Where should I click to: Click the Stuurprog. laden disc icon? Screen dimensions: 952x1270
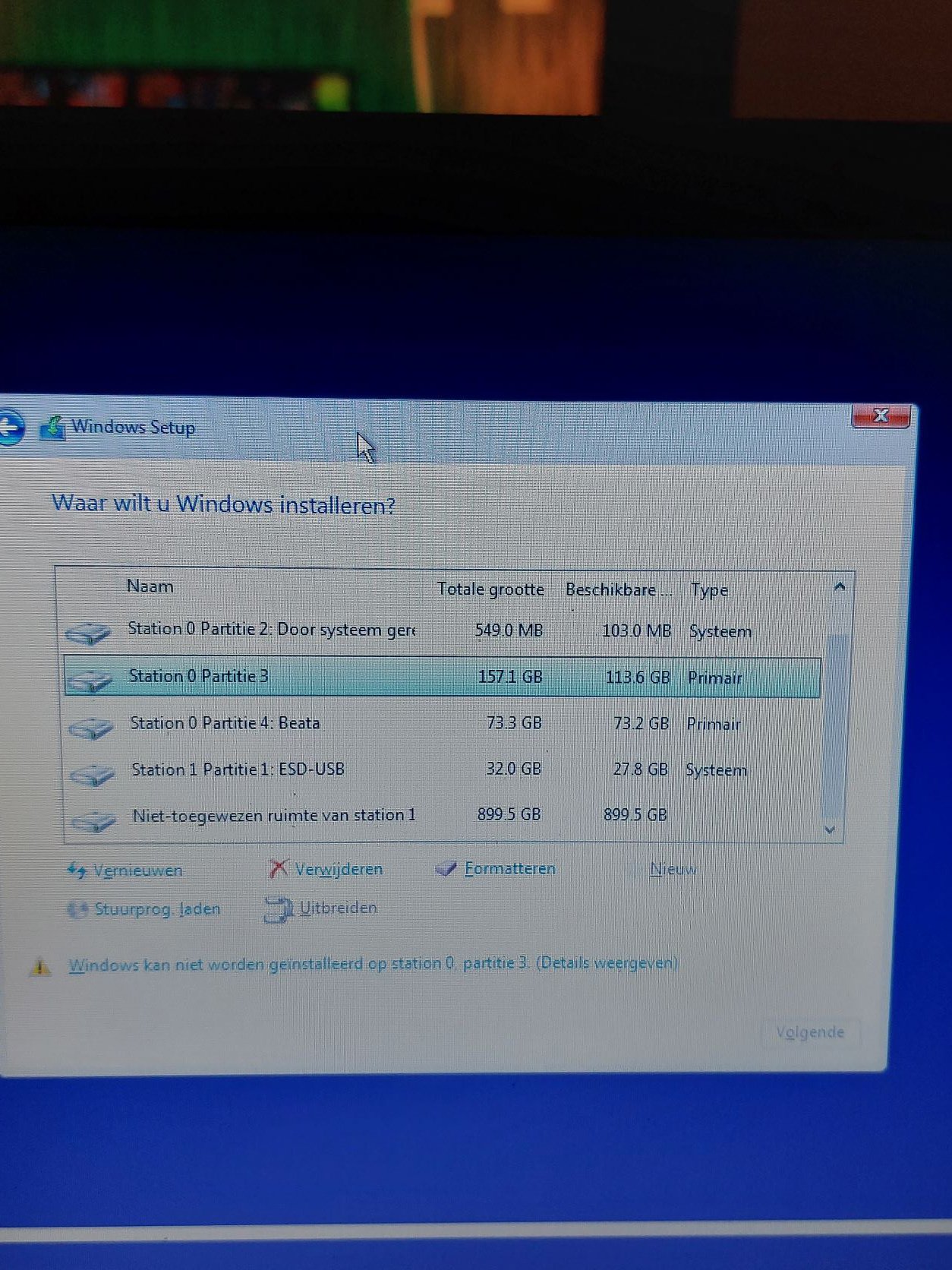coord(77,909)
